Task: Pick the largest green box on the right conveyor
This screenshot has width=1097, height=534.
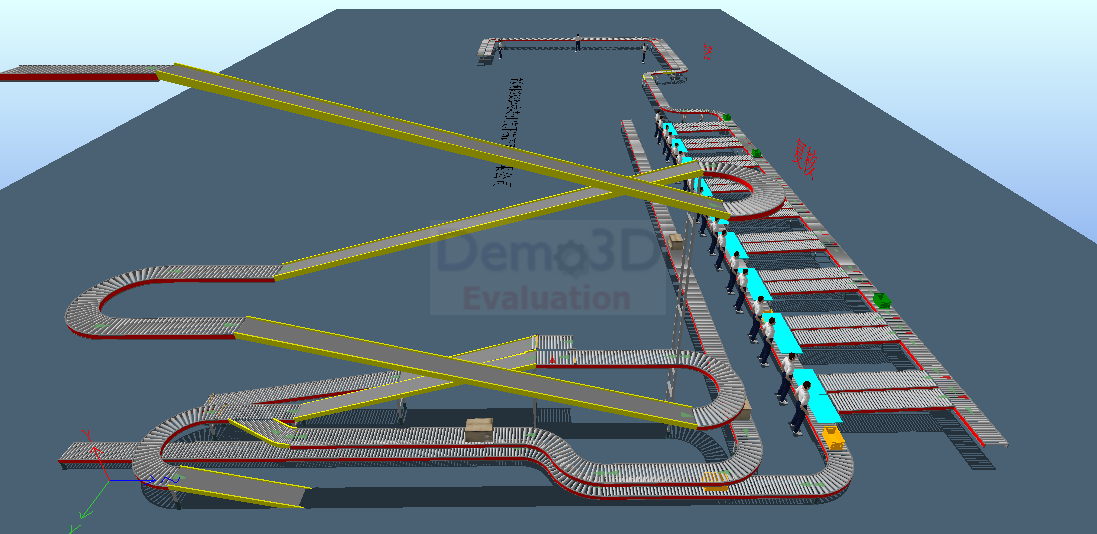Action: (882, 300)
